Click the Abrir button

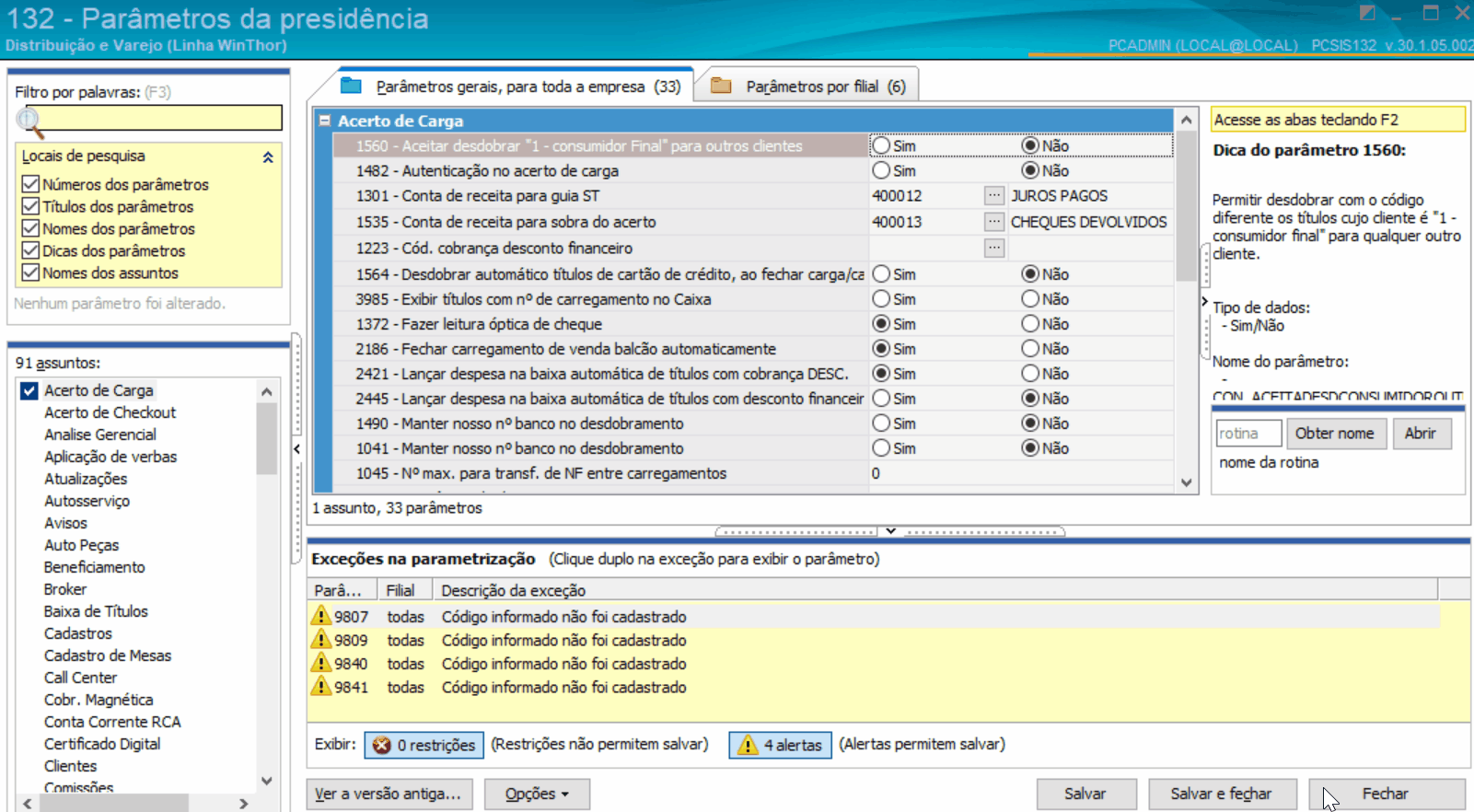(1421, 434)
